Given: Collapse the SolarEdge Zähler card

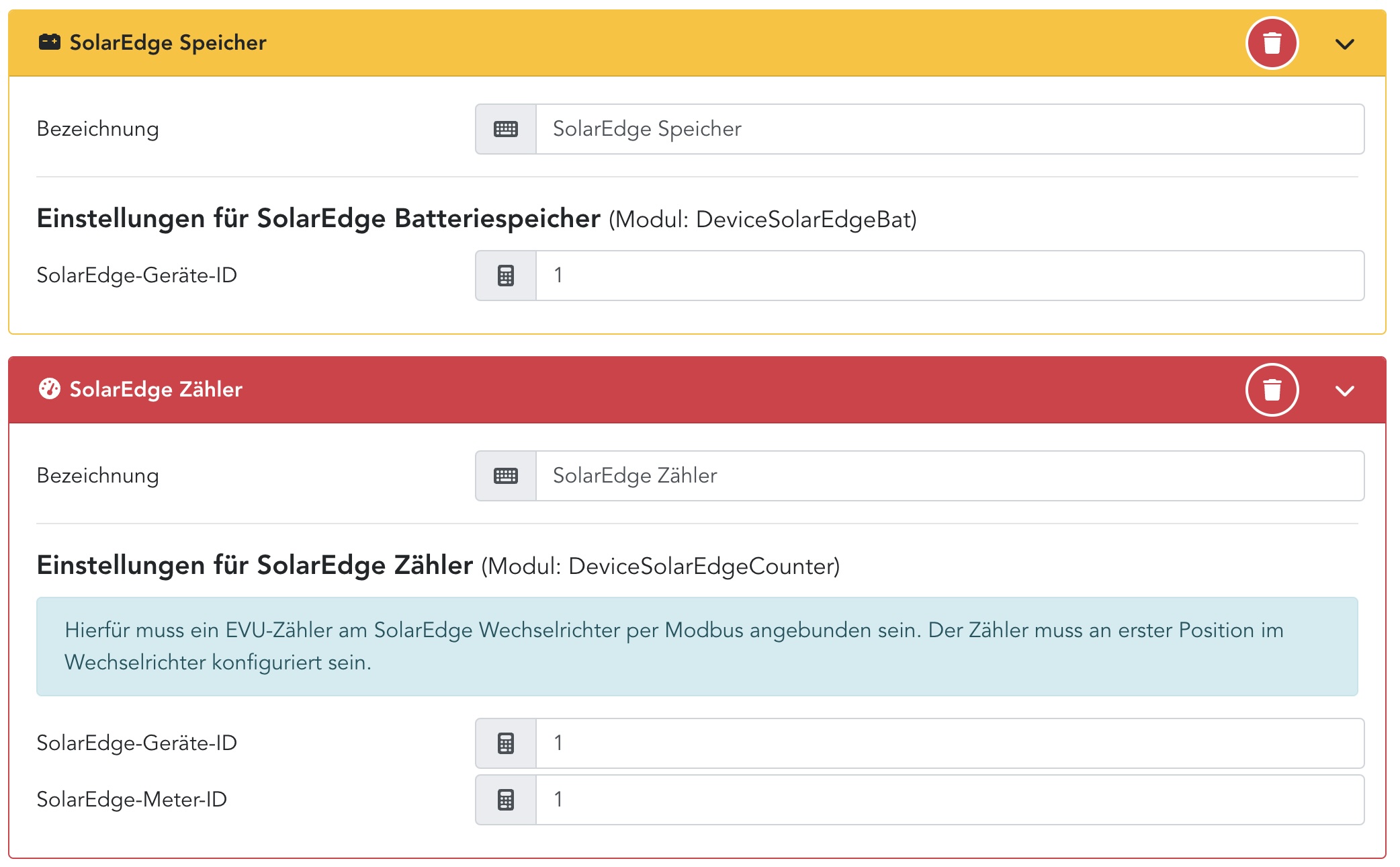Looking at the screenshot, I should pyautogui.click(x=1344, y=391).
